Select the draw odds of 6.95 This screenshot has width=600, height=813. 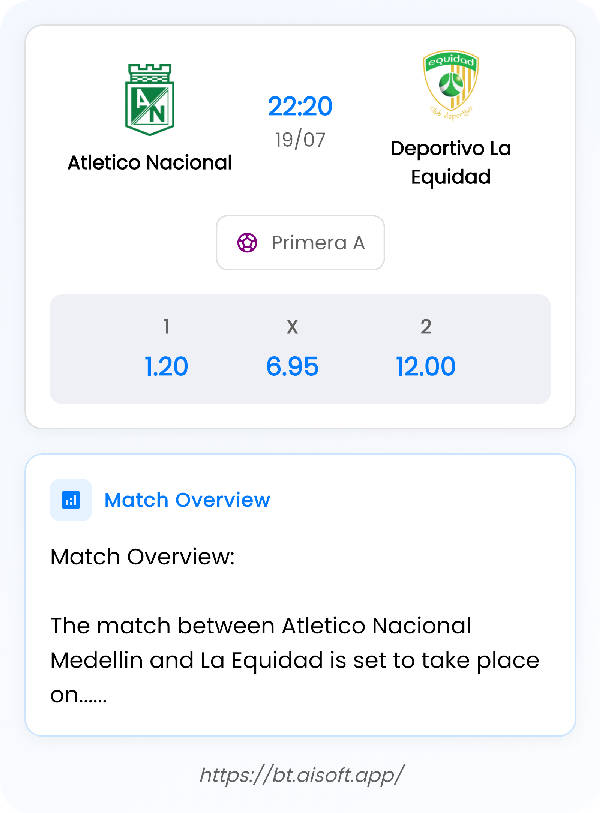point(292,366)
